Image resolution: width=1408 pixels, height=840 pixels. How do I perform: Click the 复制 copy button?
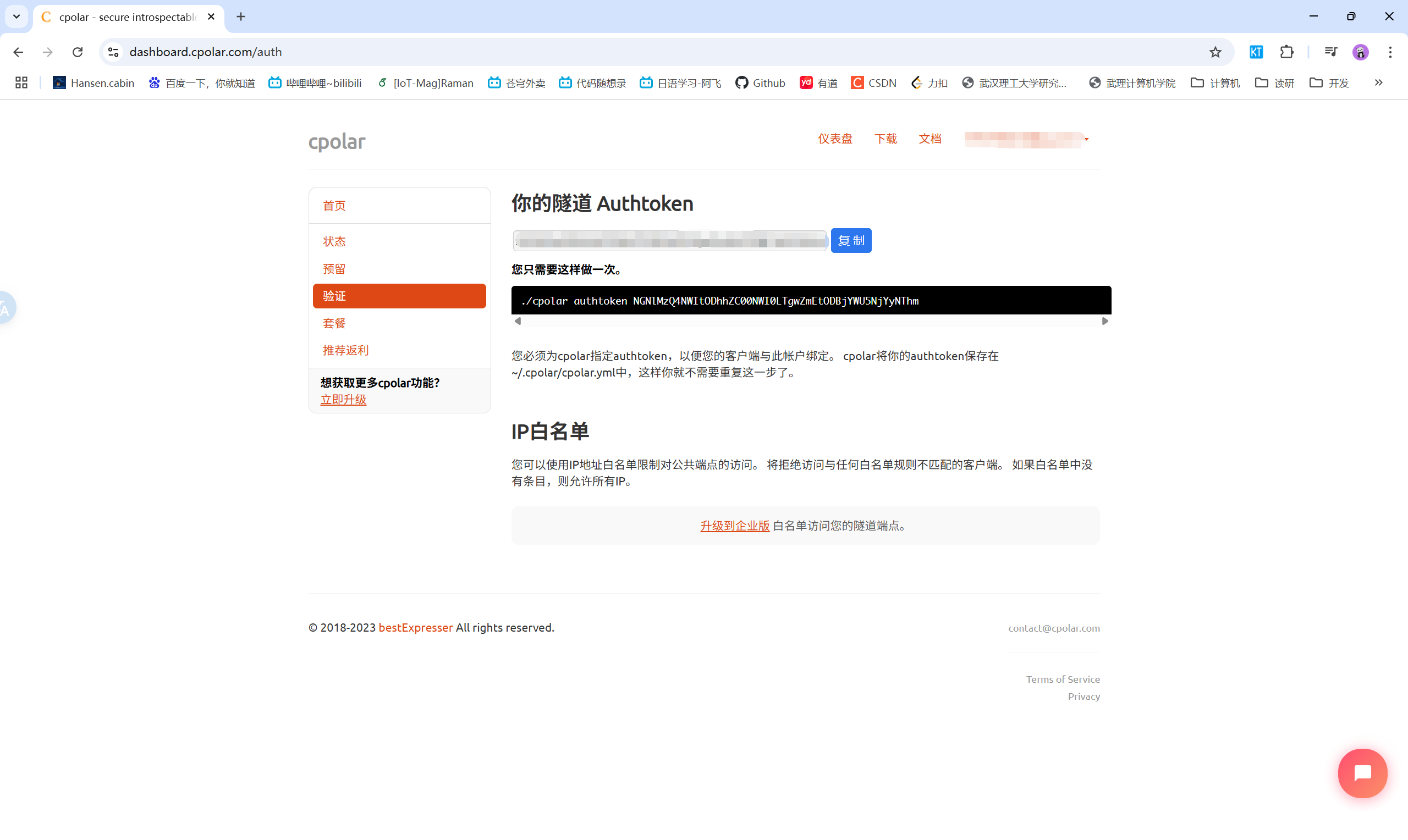coord(851,240)
